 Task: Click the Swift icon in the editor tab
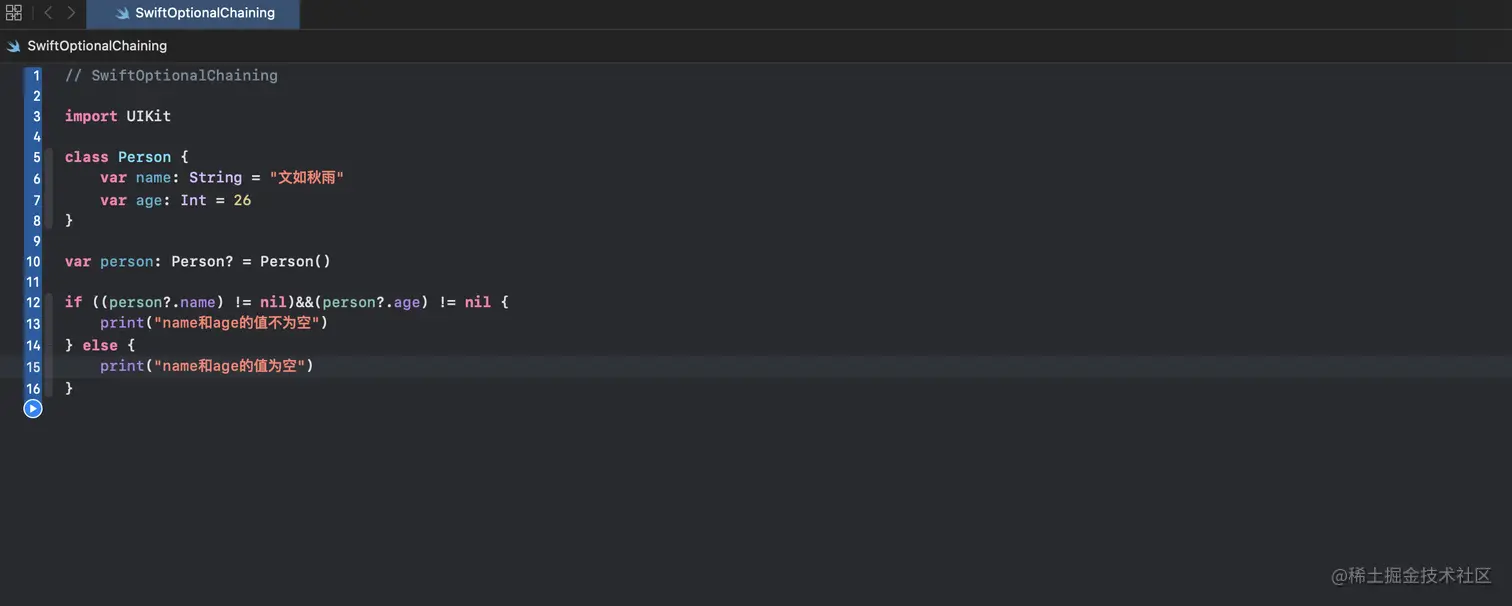click(x=122, y=14)
